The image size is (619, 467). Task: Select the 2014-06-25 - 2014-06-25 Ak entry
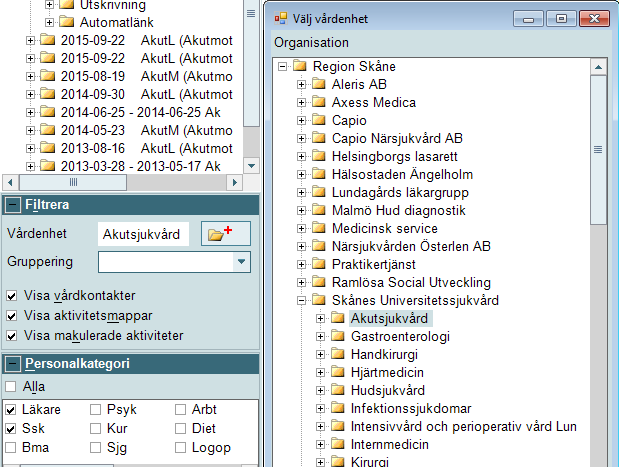pos(141,113)
